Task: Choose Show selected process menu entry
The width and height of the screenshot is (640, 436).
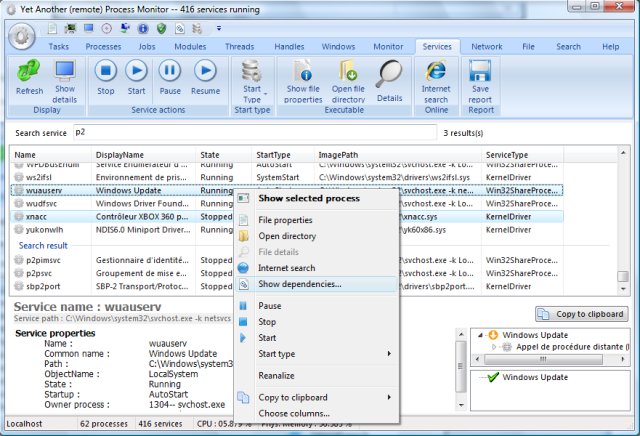Action: [x=310, y=198]
